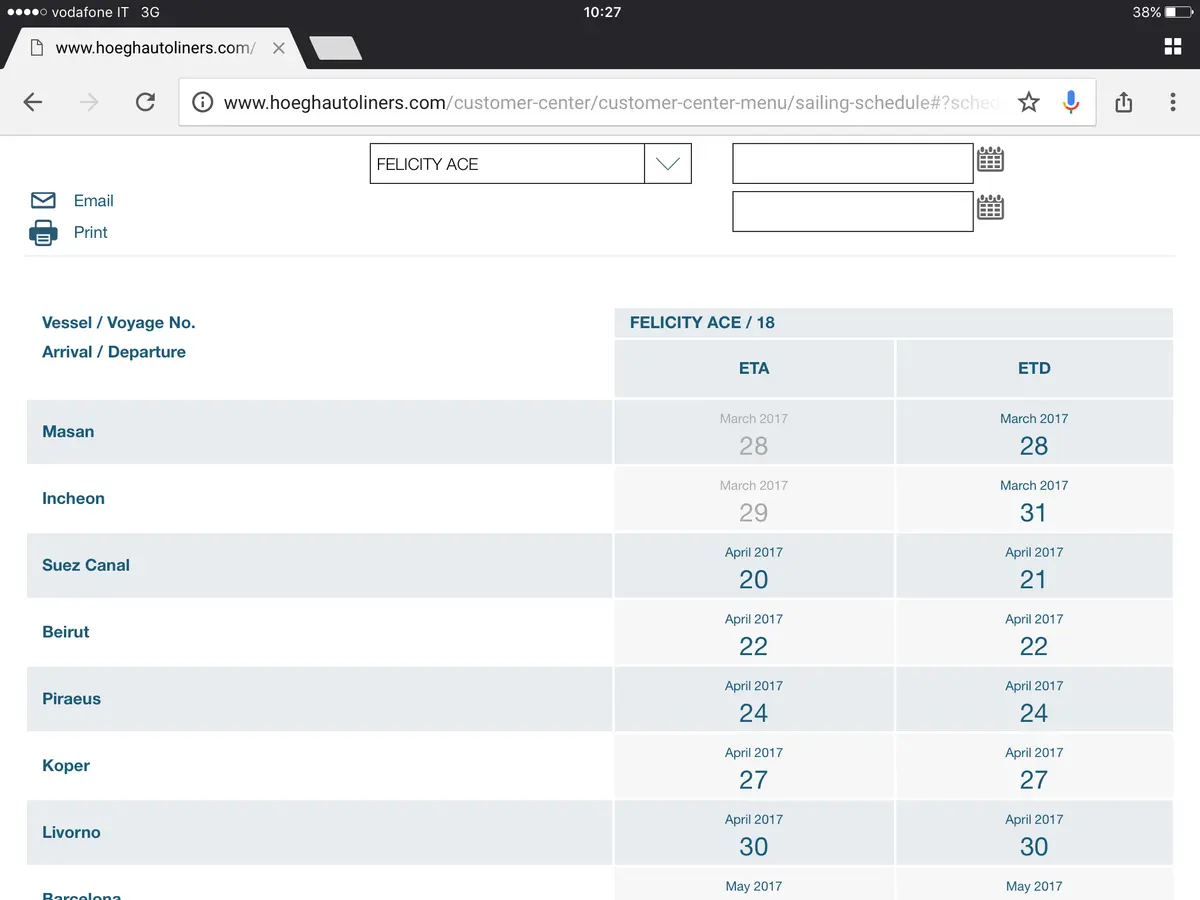
Task: Open the calendar for the upper date
Action: tap(990, 159)
